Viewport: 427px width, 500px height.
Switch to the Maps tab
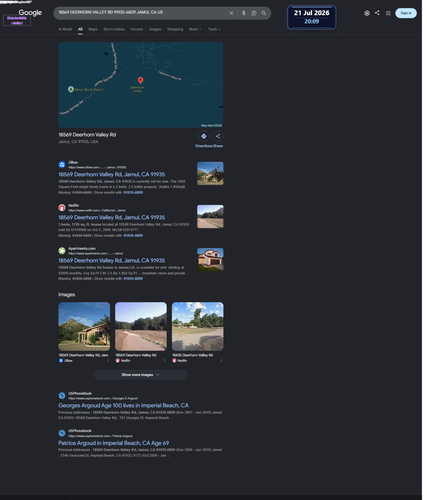[x=93, y=29]
